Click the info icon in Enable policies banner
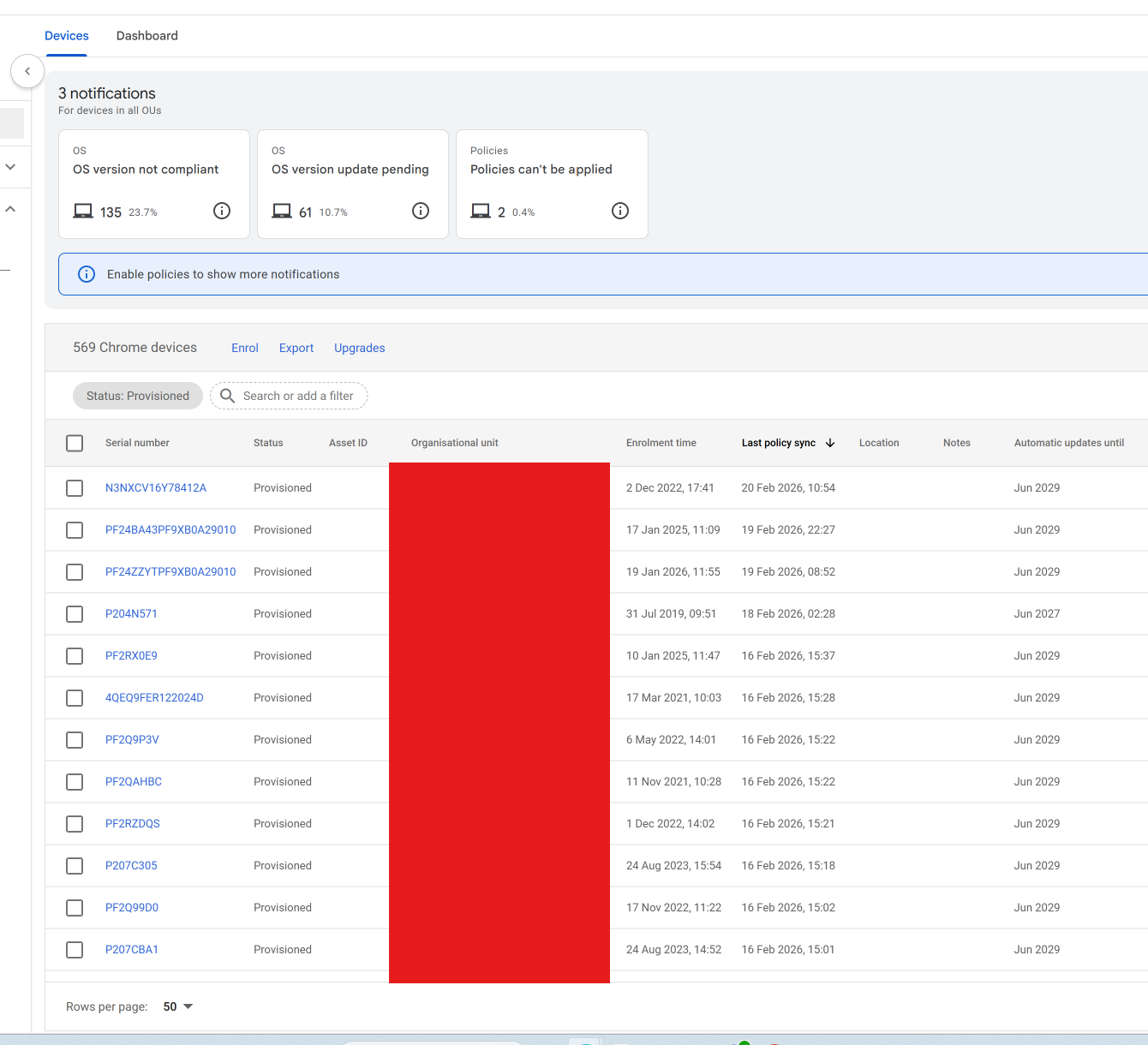Viewport: 1148px width, 1045px height. [x=87, y=274]
